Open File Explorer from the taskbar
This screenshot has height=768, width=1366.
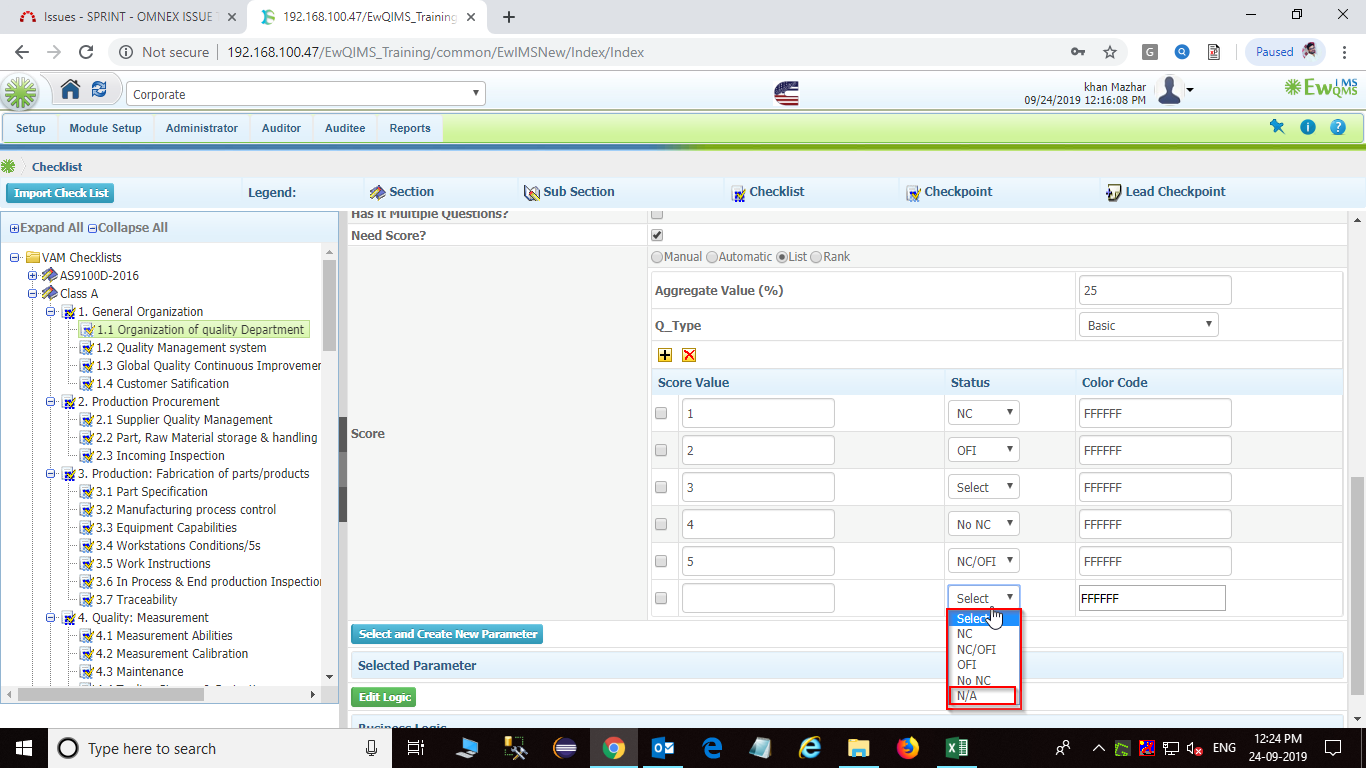[x=858, y=748]
